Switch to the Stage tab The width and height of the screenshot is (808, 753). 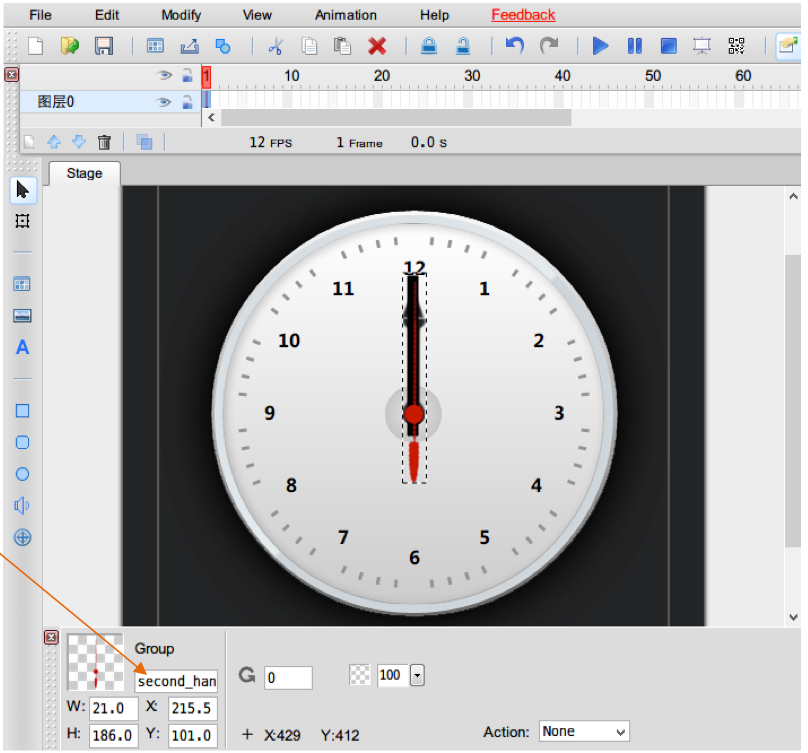(84, 173)
